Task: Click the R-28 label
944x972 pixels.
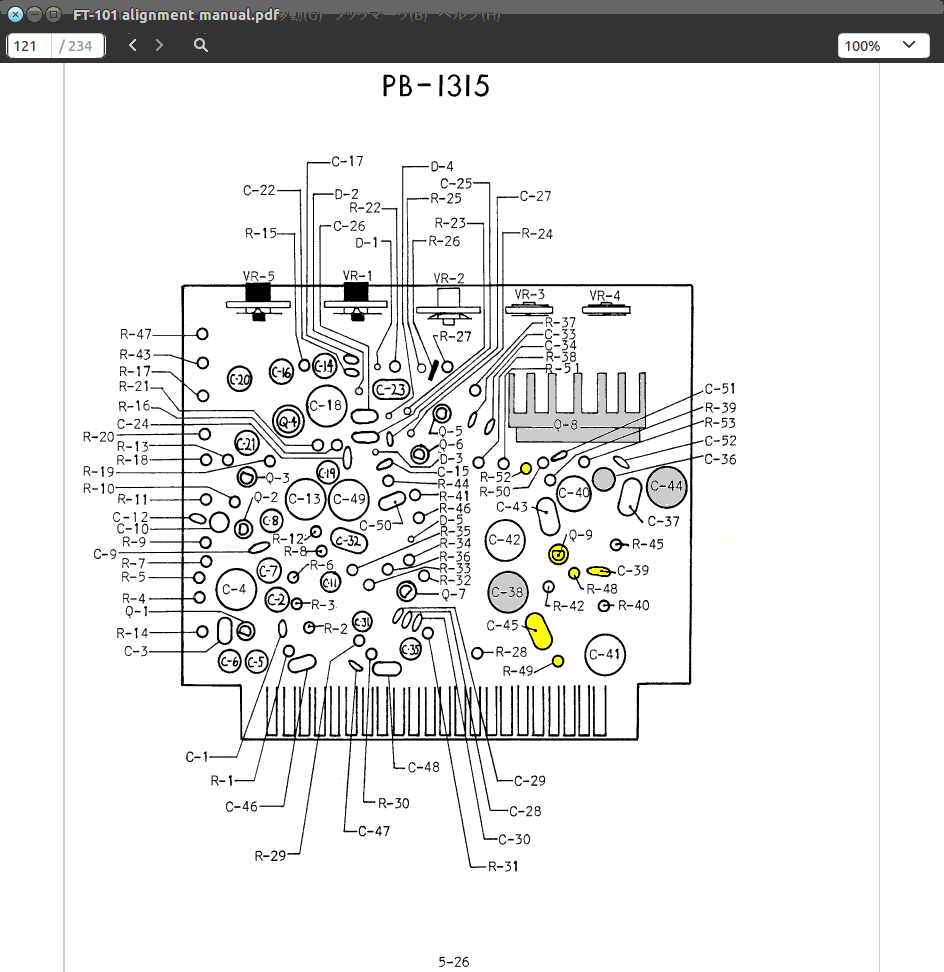Action: [511, 652]
